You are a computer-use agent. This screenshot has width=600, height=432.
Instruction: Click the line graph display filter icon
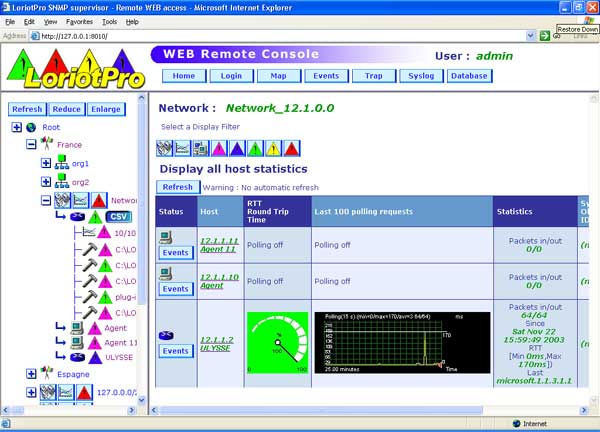[x=183, y=148]
